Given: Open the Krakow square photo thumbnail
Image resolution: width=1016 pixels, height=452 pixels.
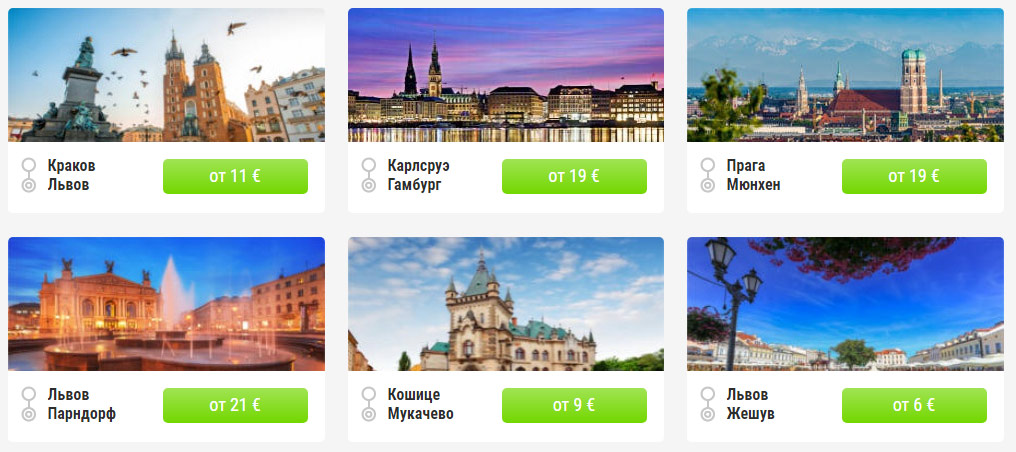Looking at the screenshot, I should 167,74.
